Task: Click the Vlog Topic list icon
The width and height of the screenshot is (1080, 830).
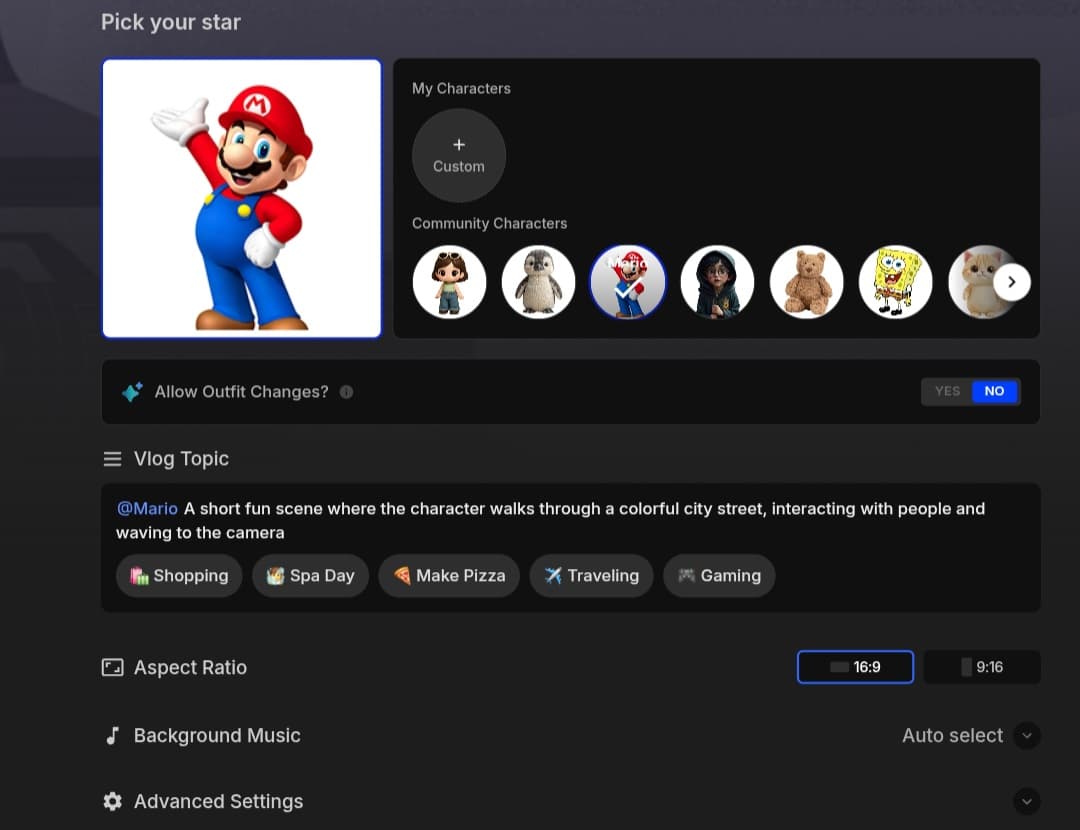Action: (112, 459)
